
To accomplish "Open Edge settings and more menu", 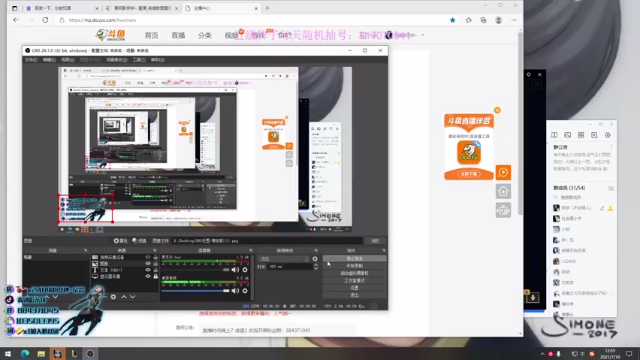I will click(x=514, y=20).
